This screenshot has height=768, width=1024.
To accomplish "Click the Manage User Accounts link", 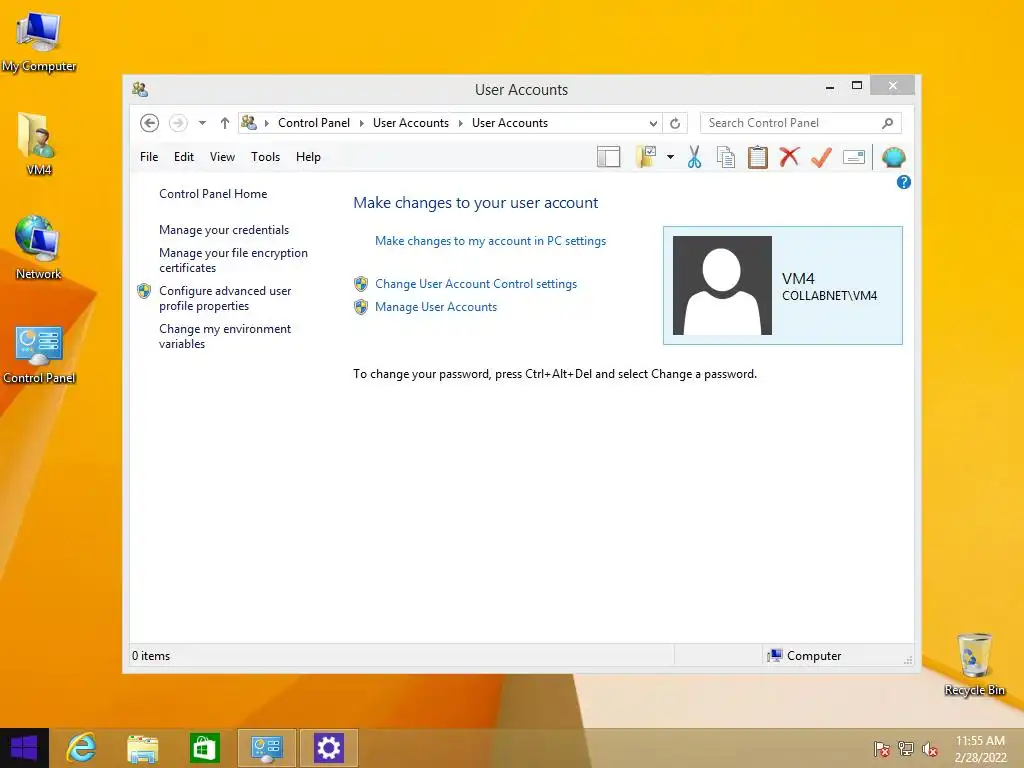I will 436,307.
